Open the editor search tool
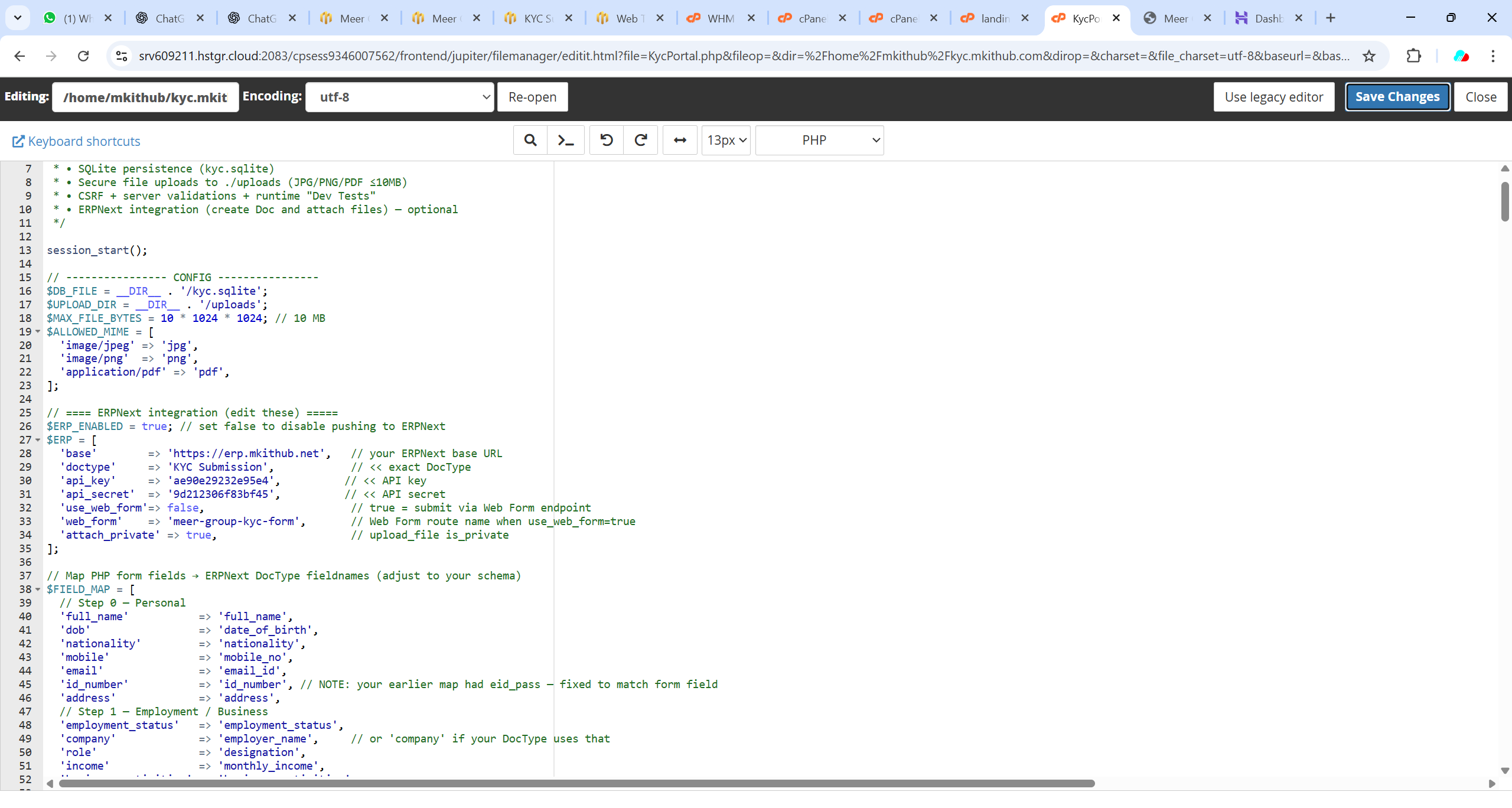The height and width of the screenshot is (808, 1512). pos(530,140)
